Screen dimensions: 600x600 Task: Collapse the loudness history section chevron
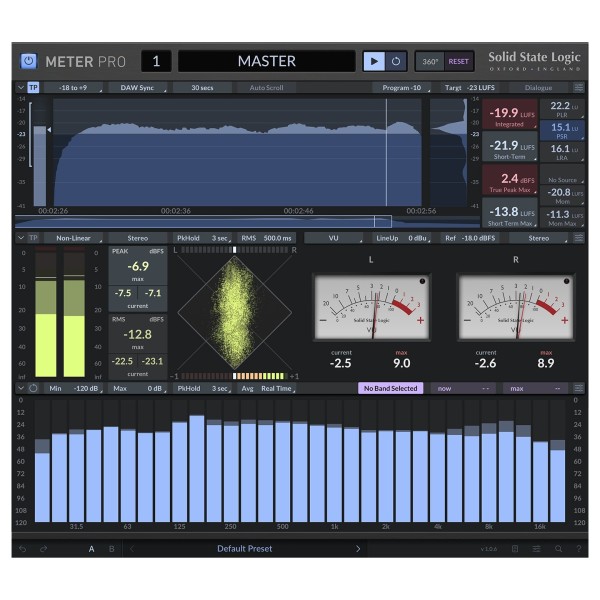(x=21, y=88)
